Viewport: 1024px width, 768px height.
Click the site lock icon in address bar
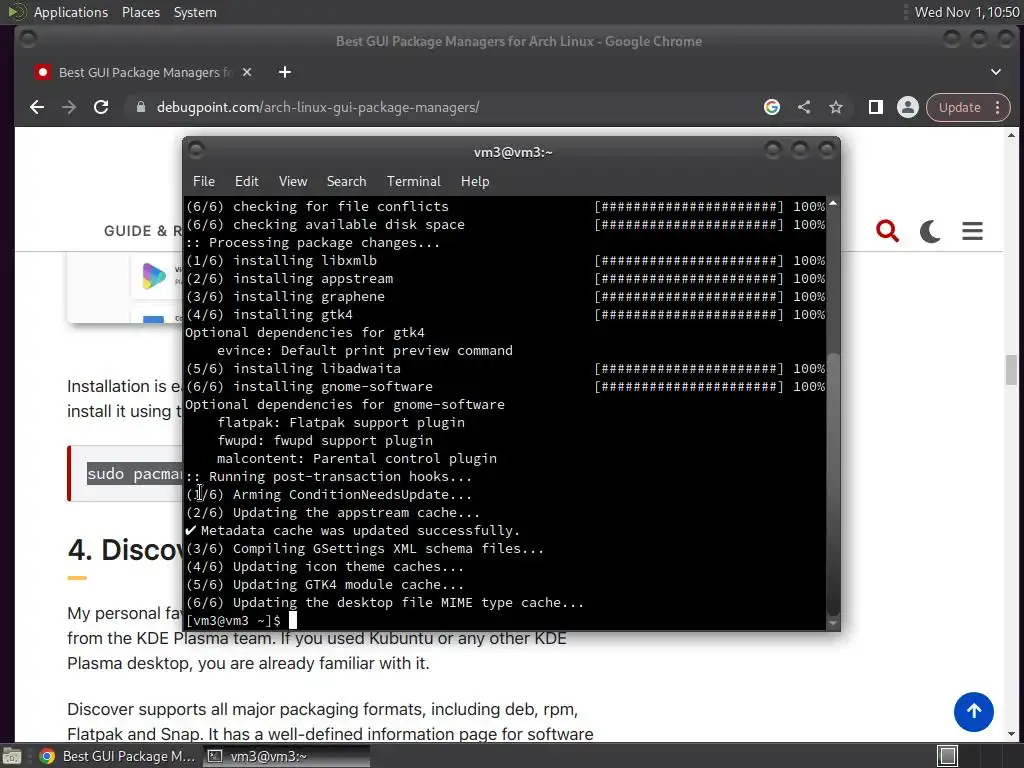tap(140, 107)
